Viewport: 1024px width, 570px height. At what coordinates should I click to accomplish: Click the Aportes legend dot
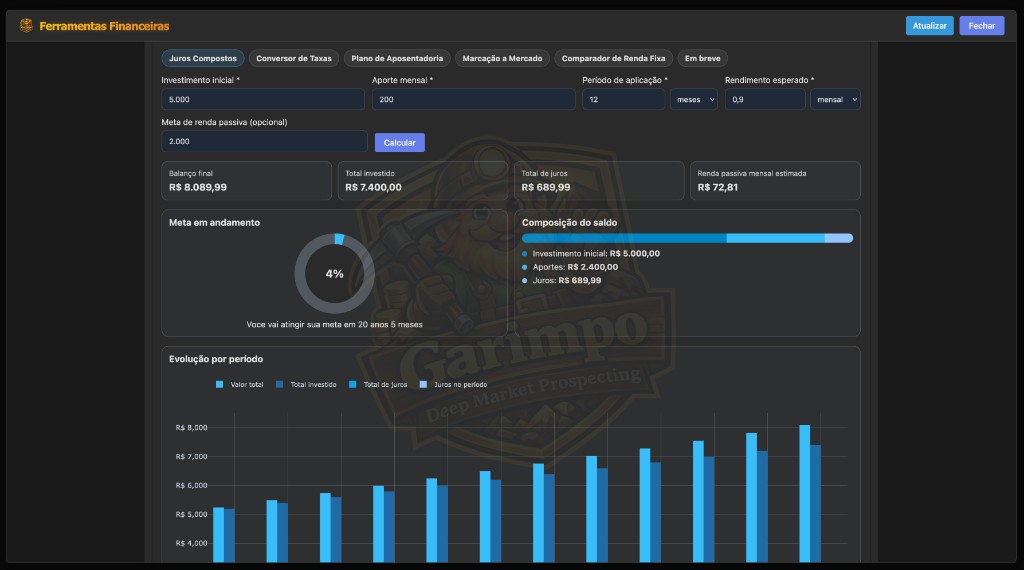pyautogui.click(x=524, y=267)
